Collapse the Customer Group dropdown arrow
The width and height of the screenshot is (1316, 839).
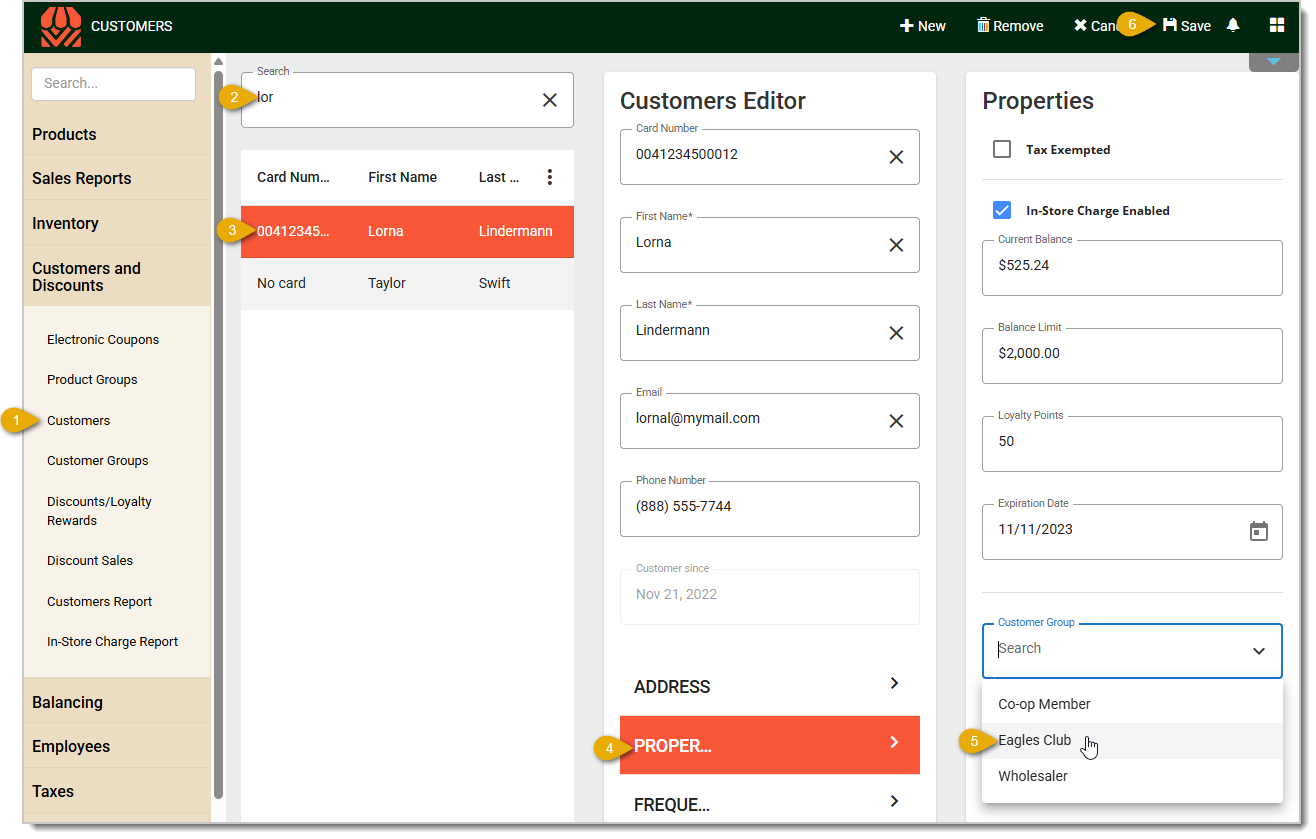click(x=1258, y=651)
